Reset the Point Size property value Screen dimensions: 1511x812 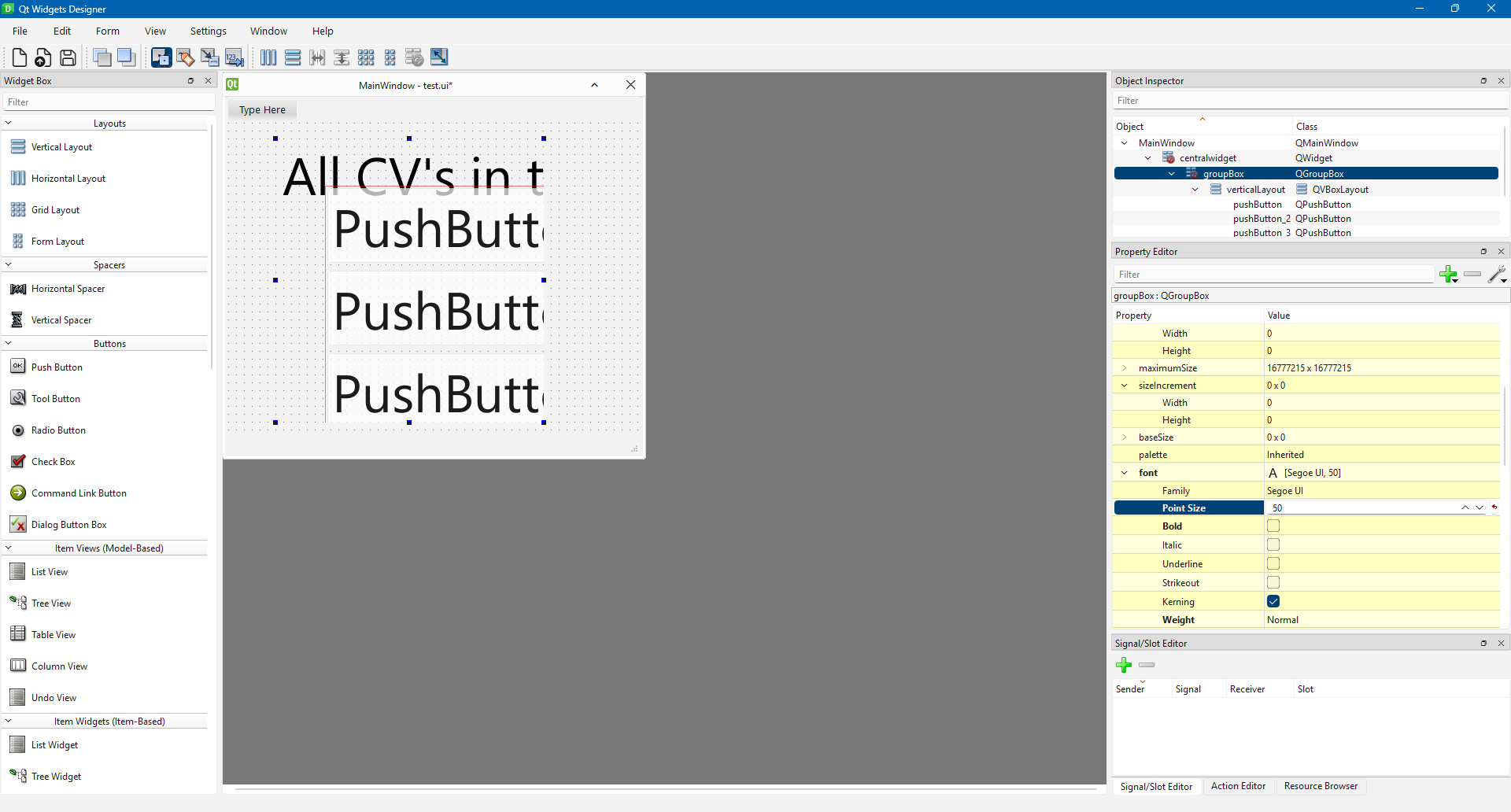click(1494, 507)
